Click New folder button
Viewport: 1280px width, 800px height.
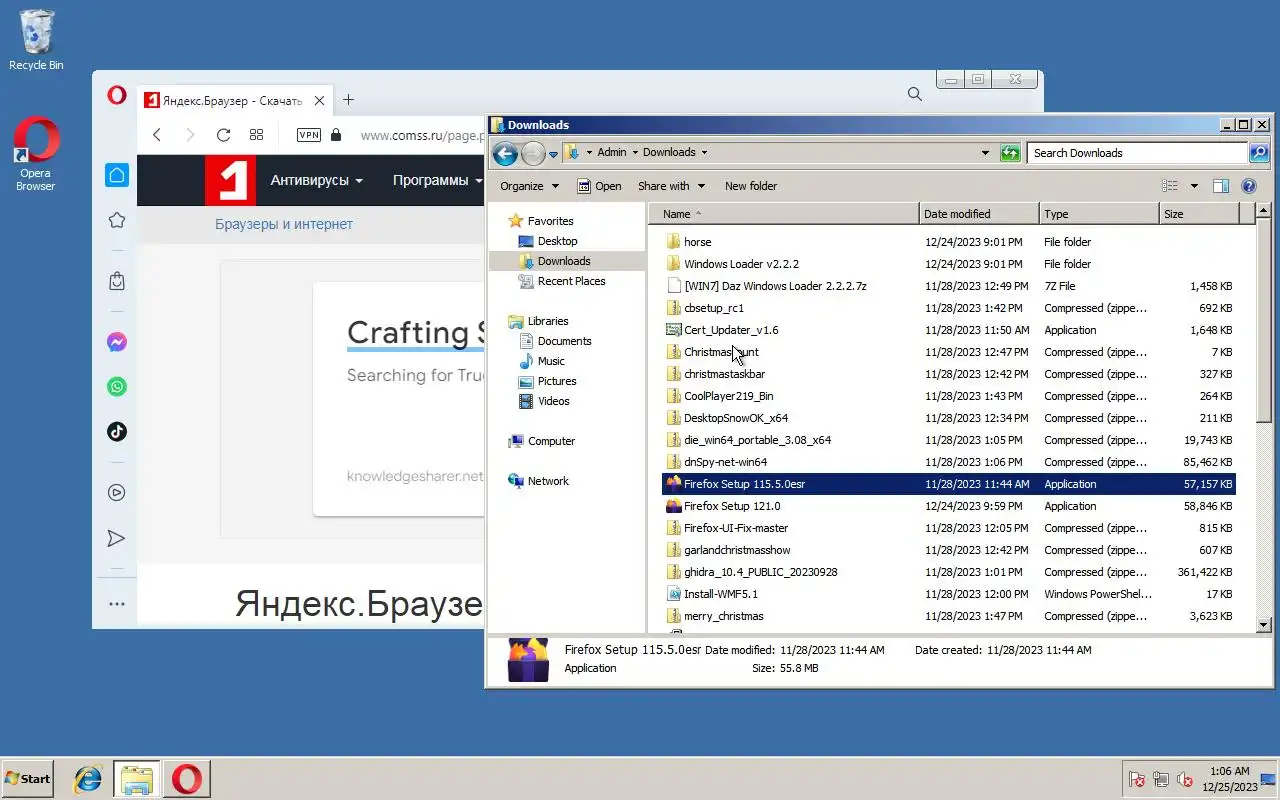(x=751, y=186)
